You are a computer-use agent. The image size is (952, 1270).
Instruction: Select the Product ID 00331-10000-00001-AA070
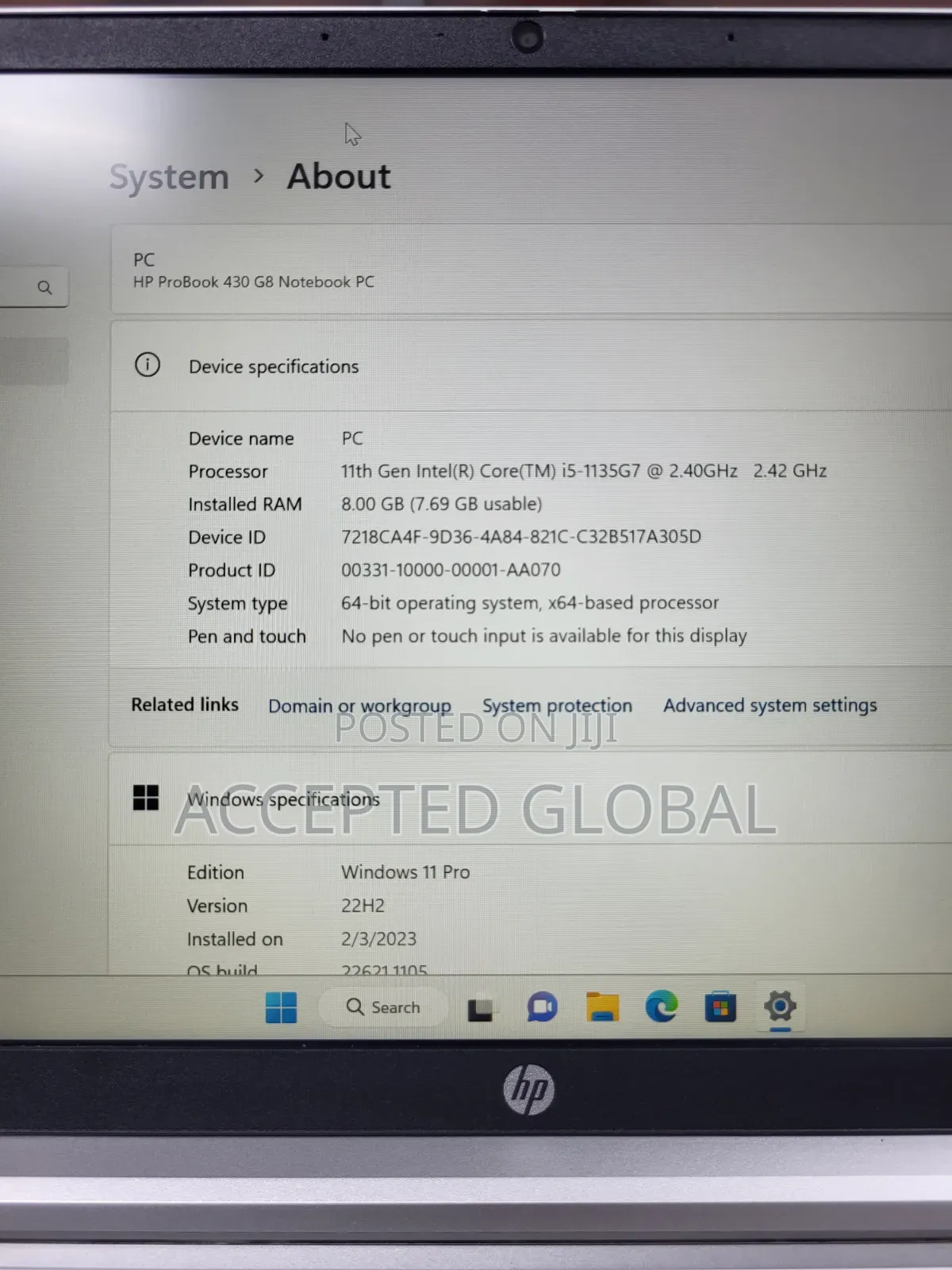tap(451, 570)
